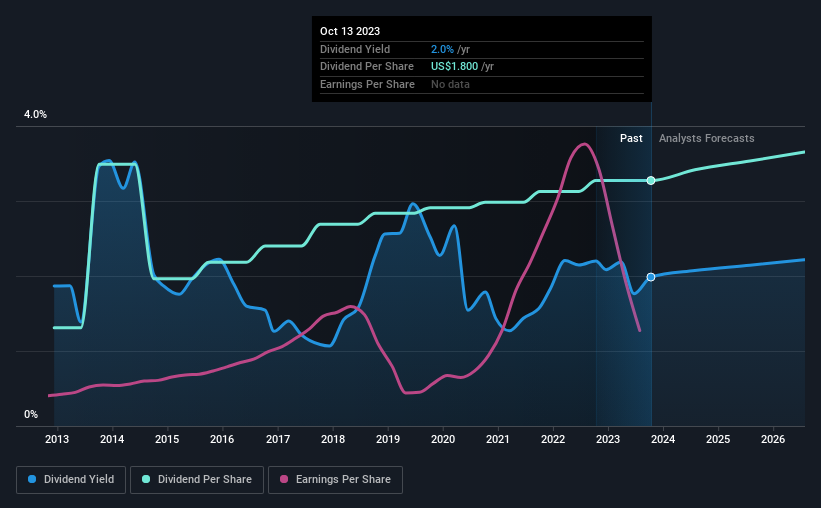Click the 4.0% y-axis label
Image resolution: width=821 pixels, height=508 pixels.
coord(35,115)
